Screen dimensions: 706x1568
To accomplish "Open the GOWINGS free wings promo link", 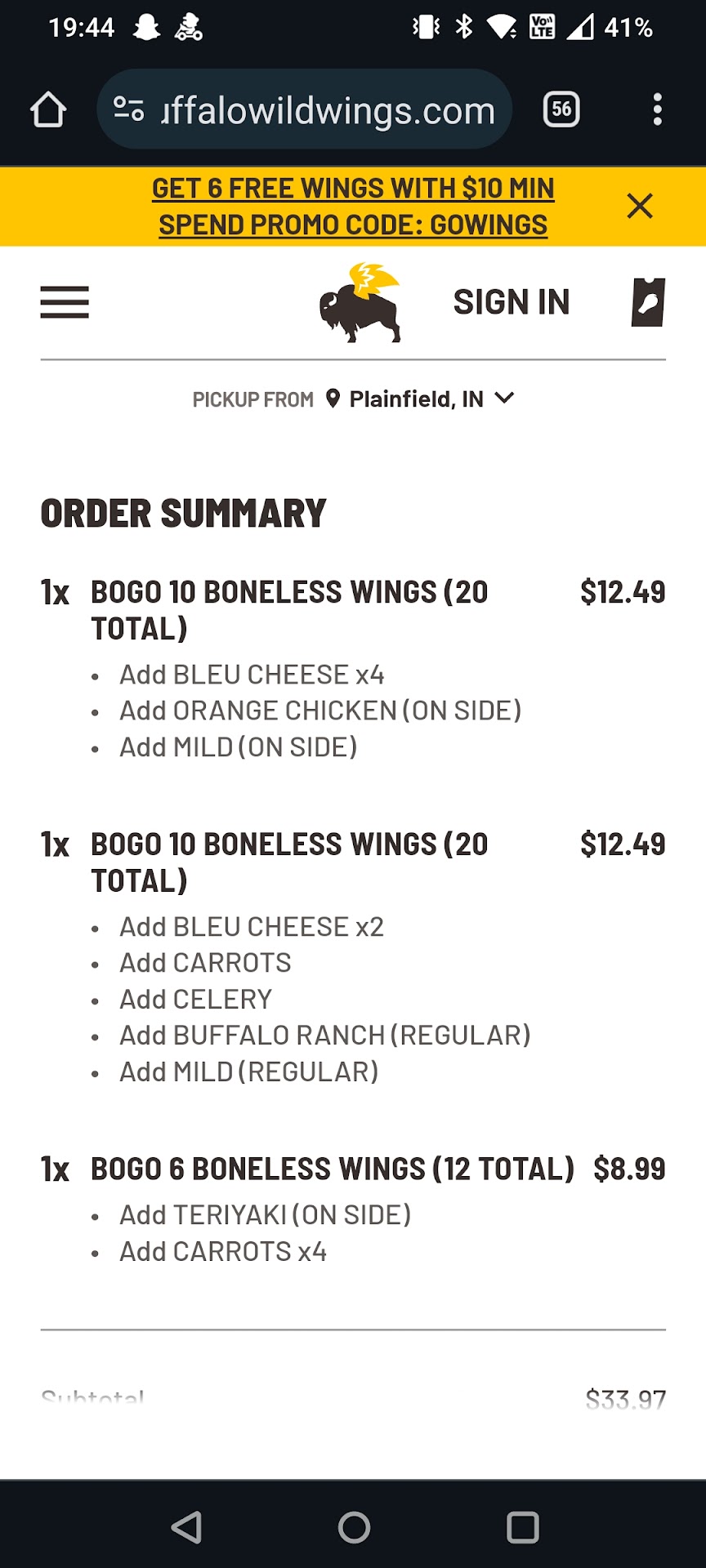I will tap(353, 206).
